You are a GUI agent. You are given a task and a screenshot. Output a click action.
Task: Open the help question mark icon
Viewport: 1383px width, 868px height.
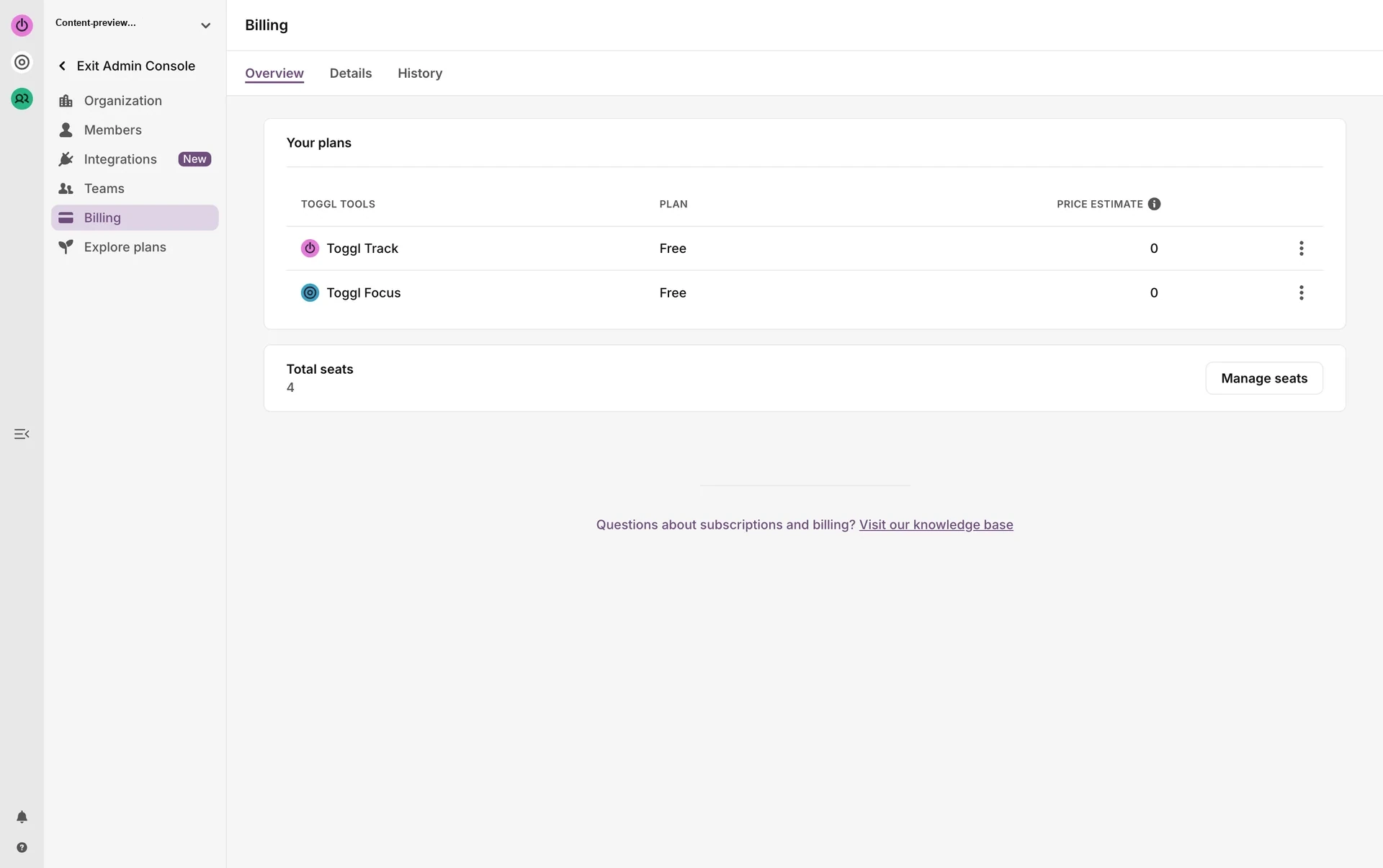22,848
